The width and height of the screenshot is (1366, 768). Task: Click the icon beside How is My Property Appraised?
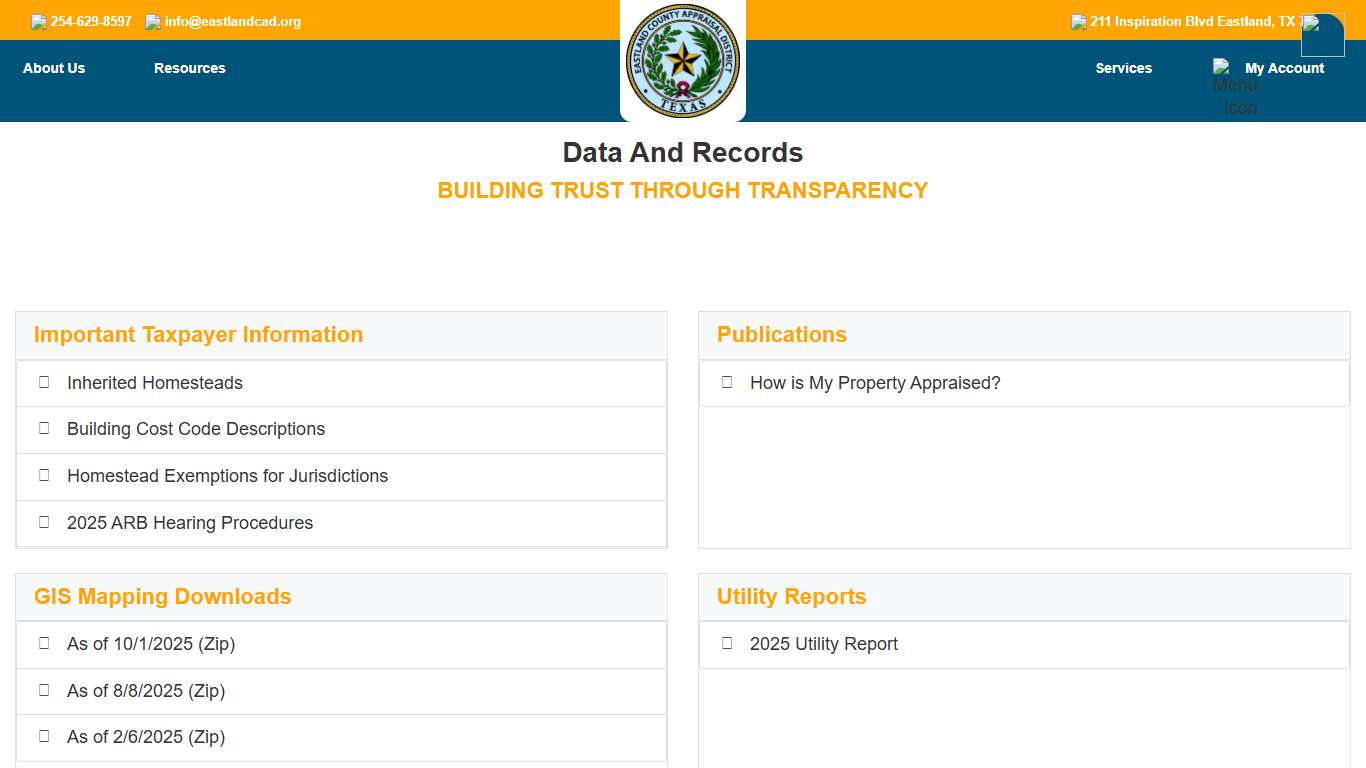(727, 382)
